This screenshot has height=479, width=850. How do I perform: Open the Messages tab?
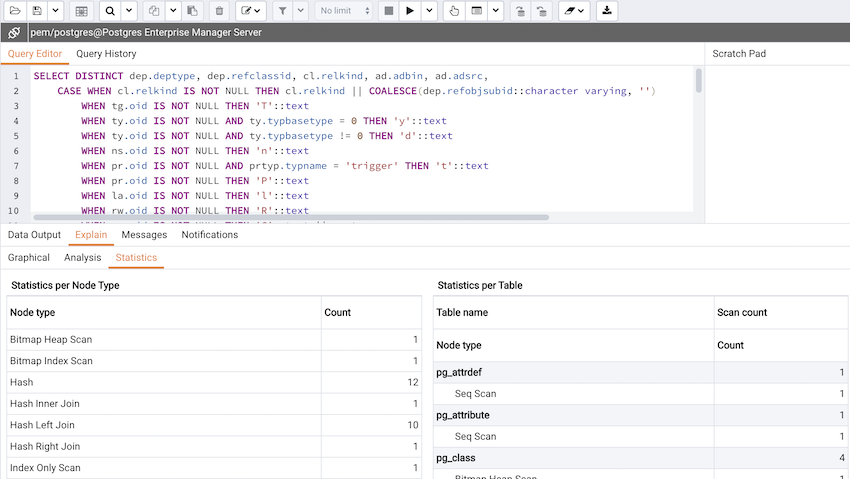144,235
